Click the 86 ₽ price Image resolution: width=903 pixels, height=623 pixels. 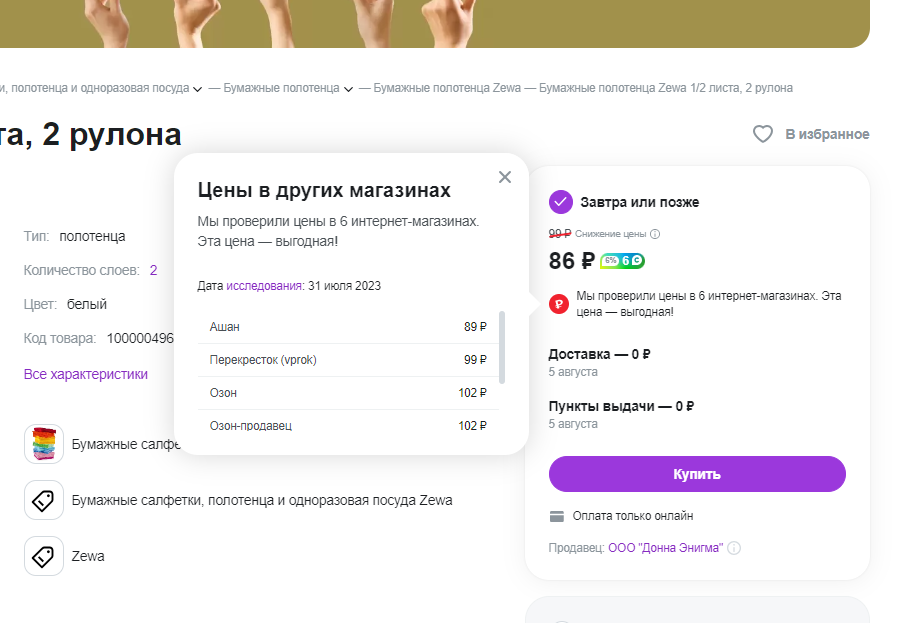click(x=571, y=261)
